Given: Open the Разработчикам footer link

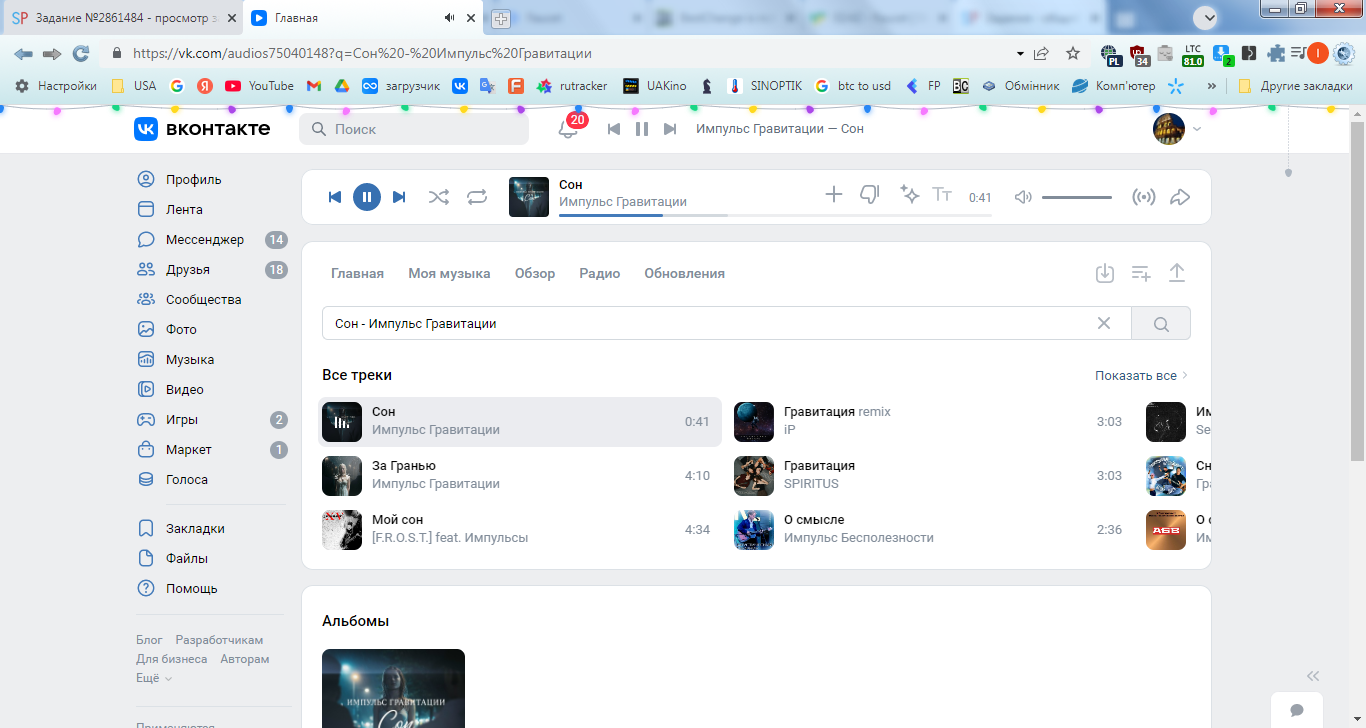Looking at the screenshot, I should [x=219, y=640].
